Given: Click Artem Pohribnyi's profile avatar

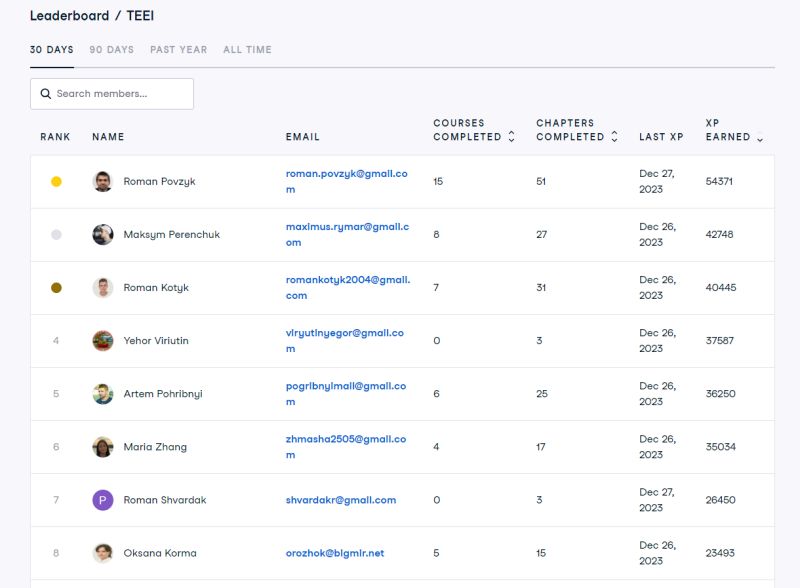Looking at the screenshot, I should click(103, 394).
